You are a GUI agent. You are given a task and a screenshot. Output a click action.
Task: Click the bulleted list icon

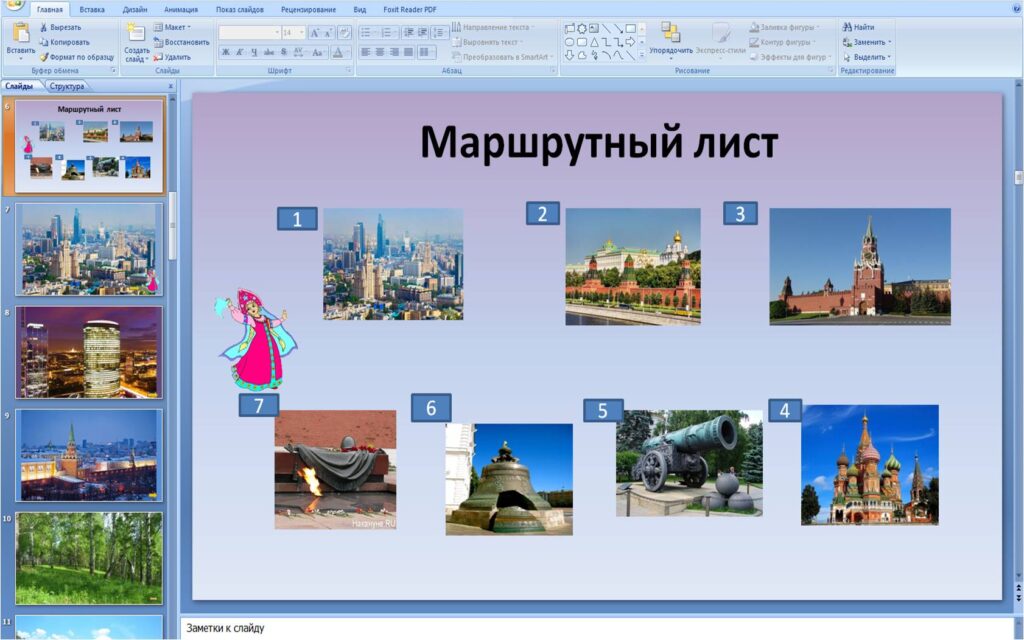[x=366, y=32]
